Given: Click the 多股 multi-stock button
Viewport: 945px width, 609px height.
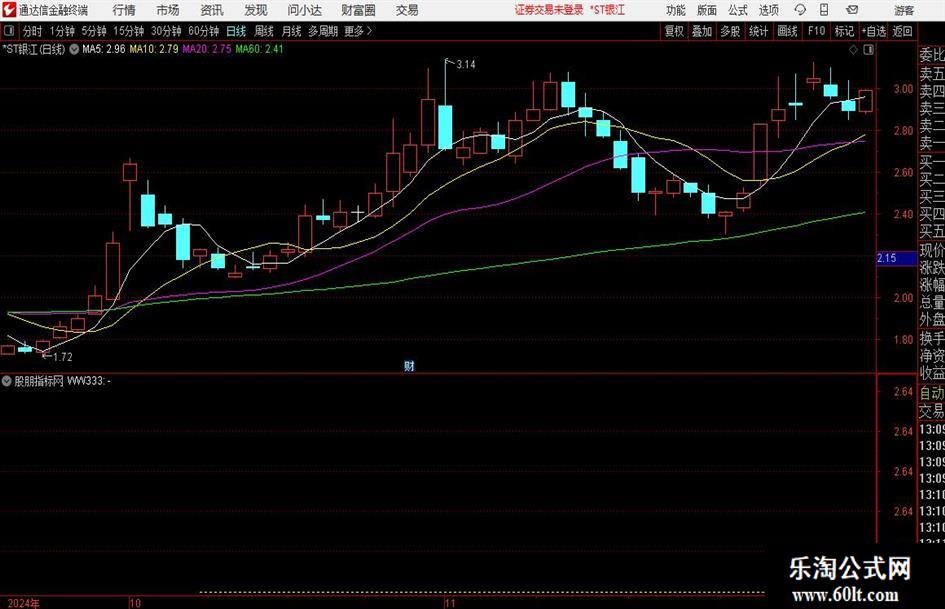Looking at the screenshot, I should coord(730,31).
